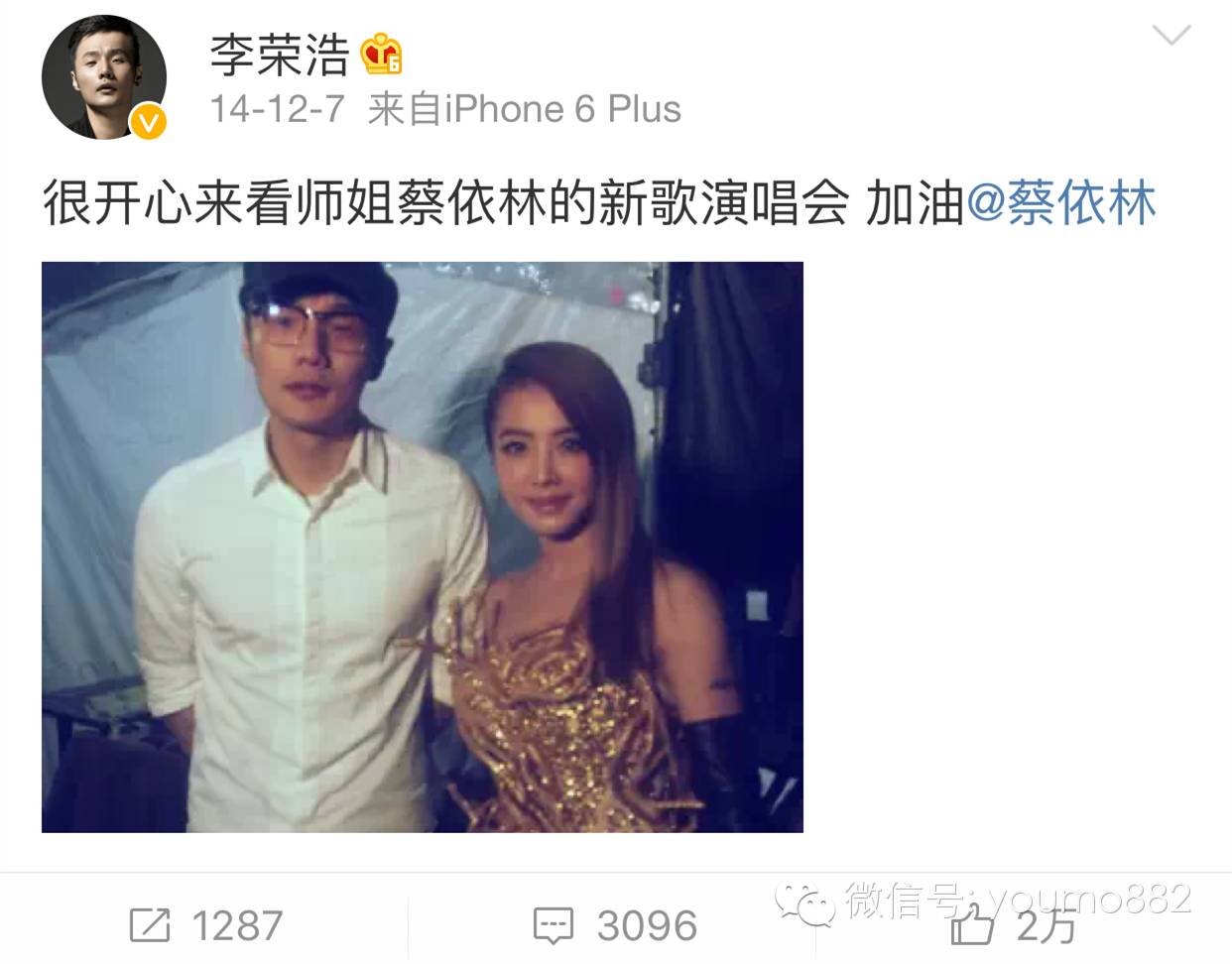View the 3096 comments count
1232x964 pixels.
point(647,926)
